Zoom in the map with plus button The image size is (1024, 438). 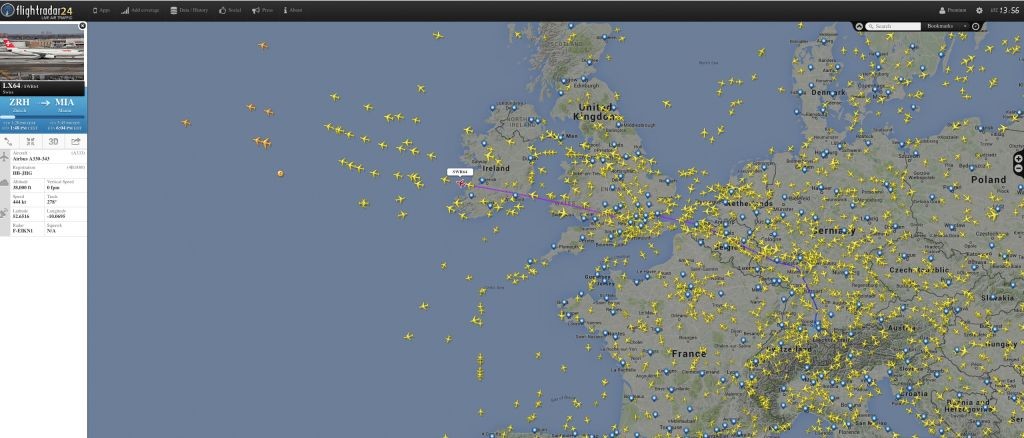[1019, 159]
